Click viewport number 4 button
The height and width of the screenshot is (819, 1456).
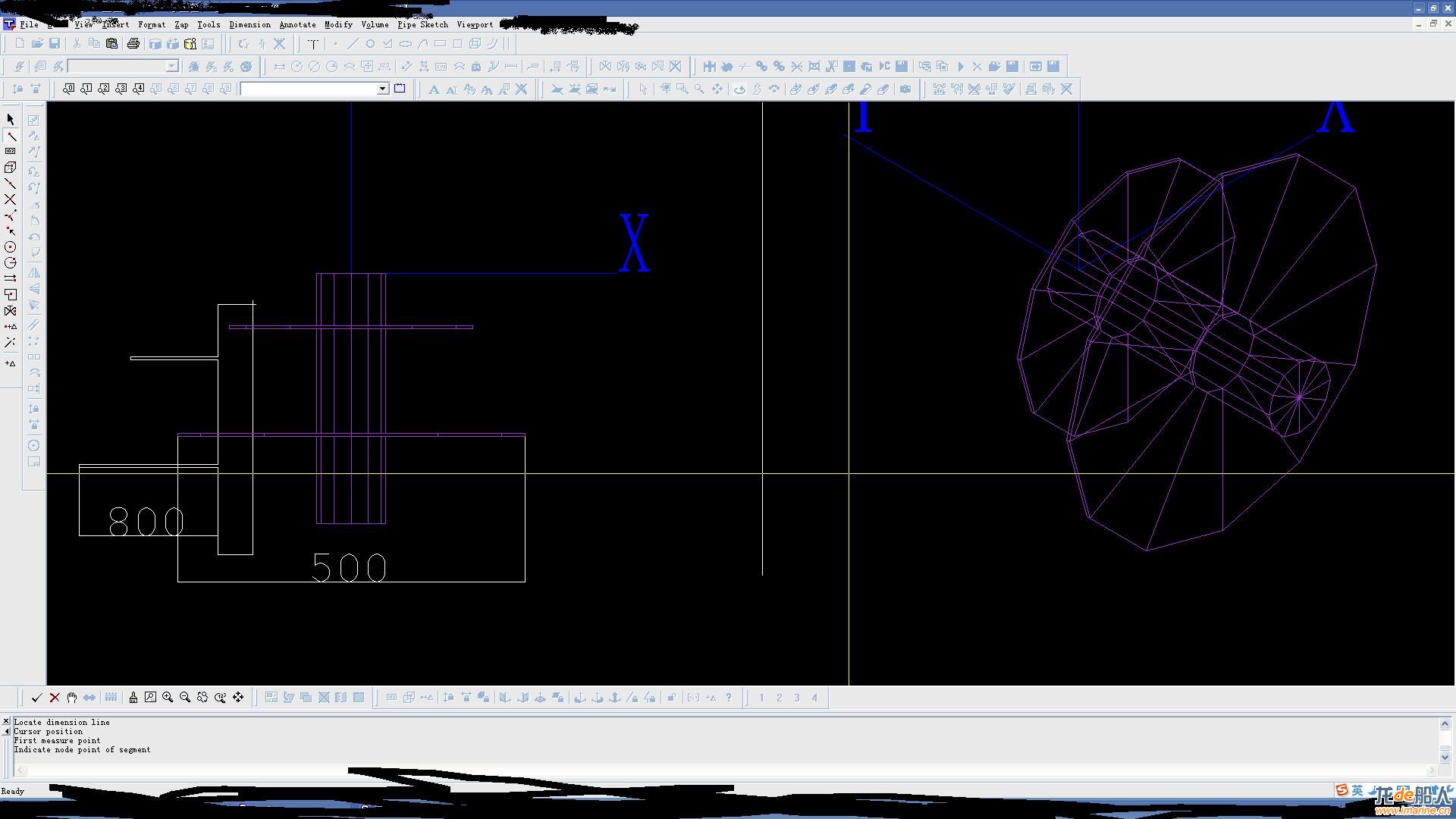[x=814, y=698]
